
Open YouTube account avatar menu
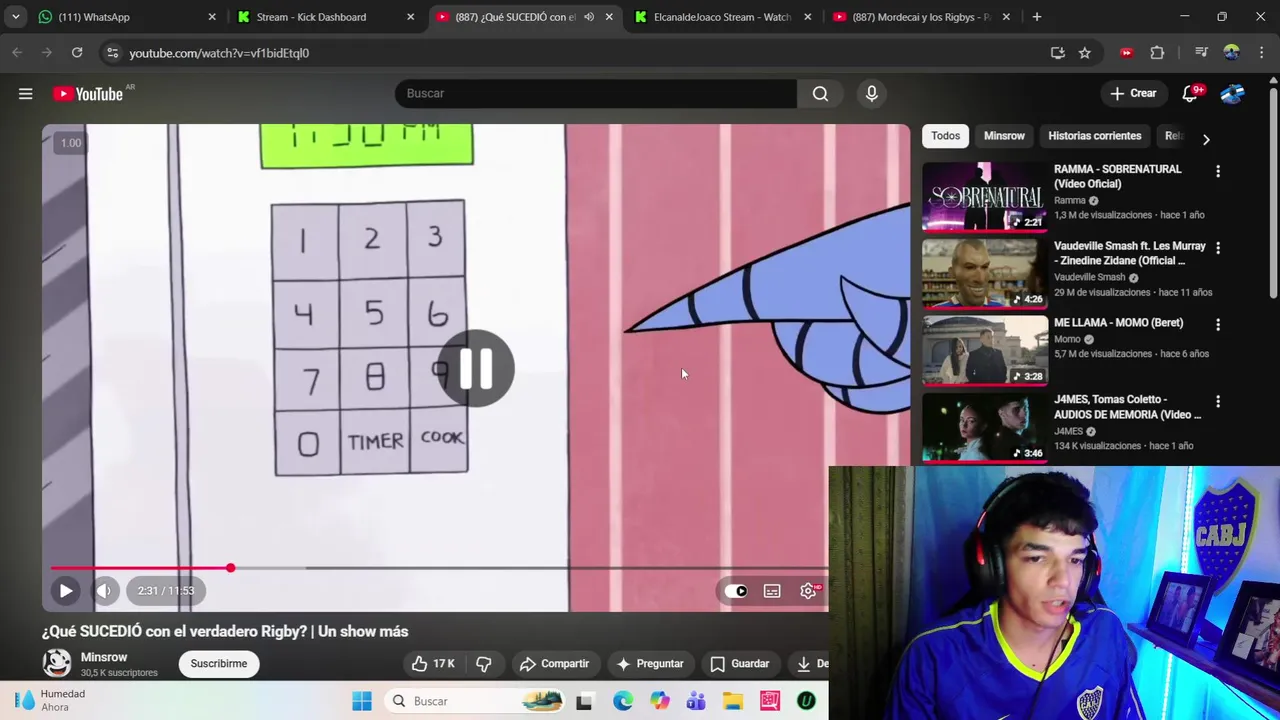click(x=1232, y=93)
